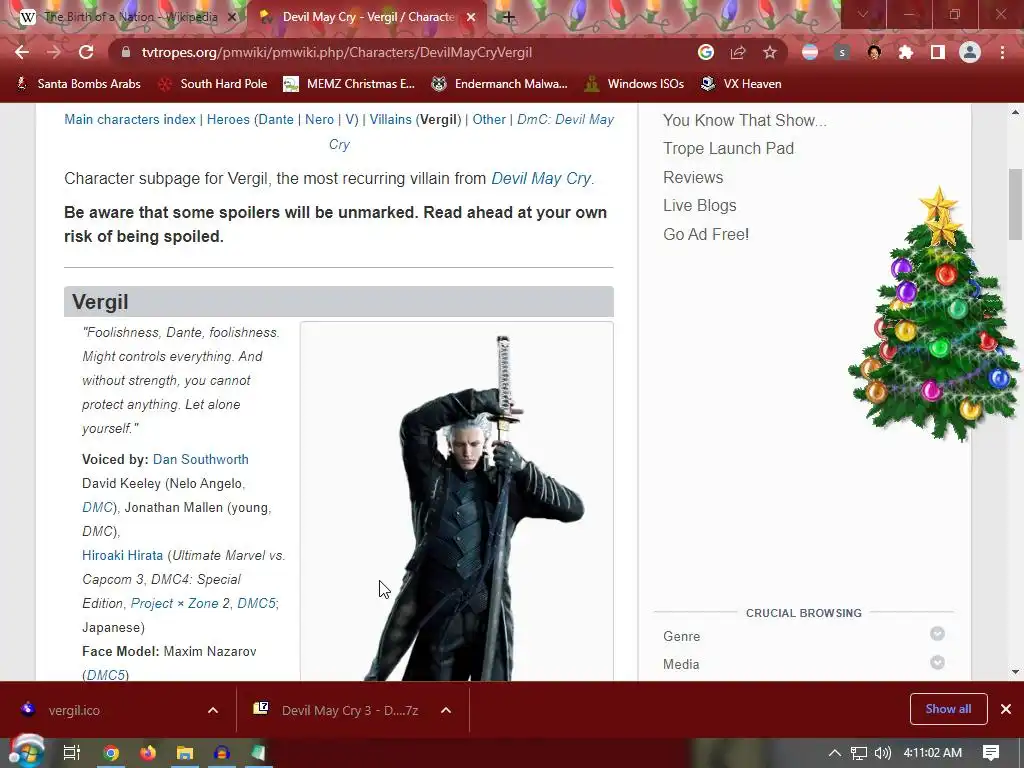Click the address bar URL field
Screen dimensions: 1024x768
(x=405, y=52)
